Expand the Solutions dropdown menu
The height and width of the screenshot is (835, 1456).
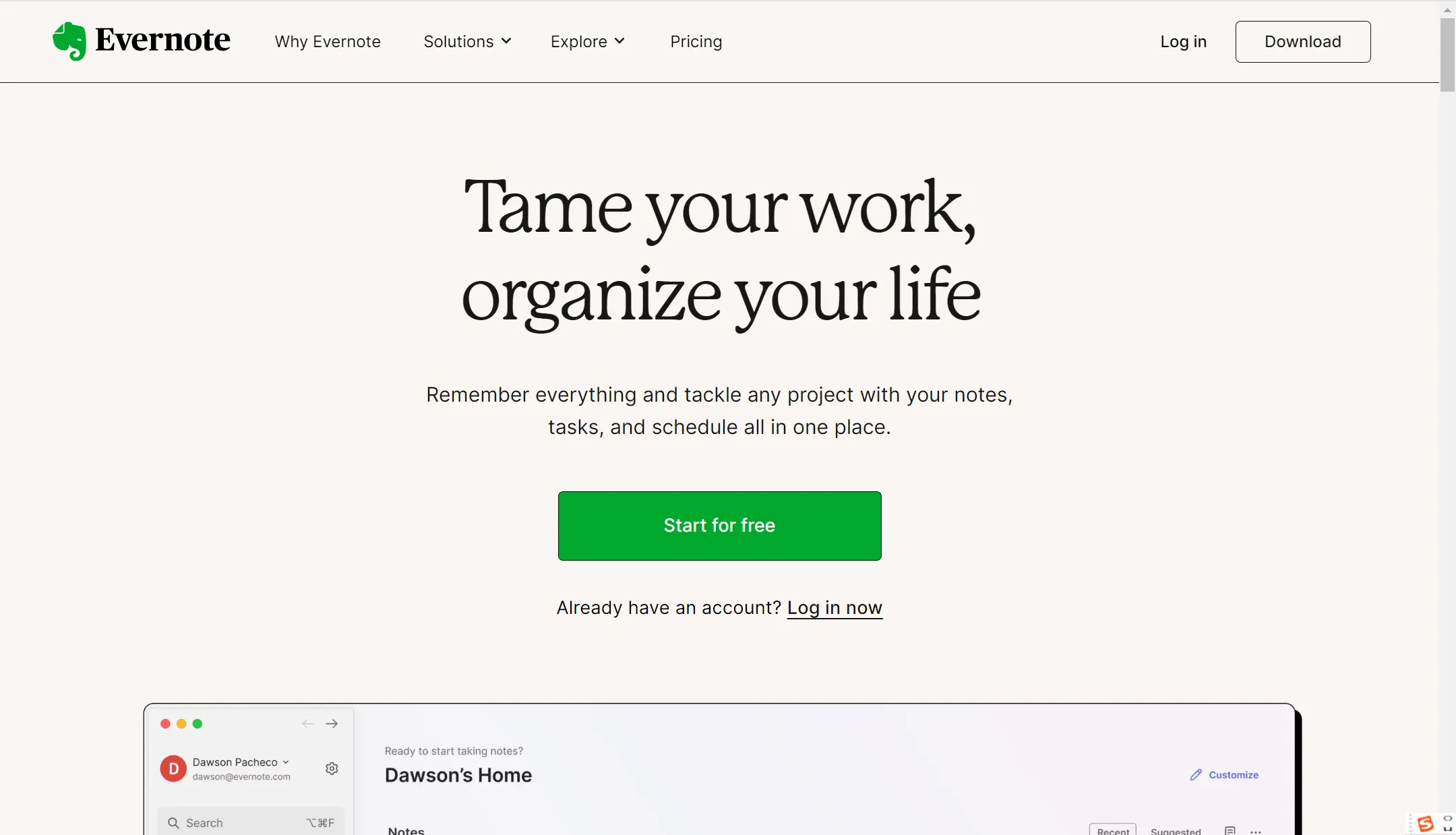pyautogui.click(x=465, y=41)
